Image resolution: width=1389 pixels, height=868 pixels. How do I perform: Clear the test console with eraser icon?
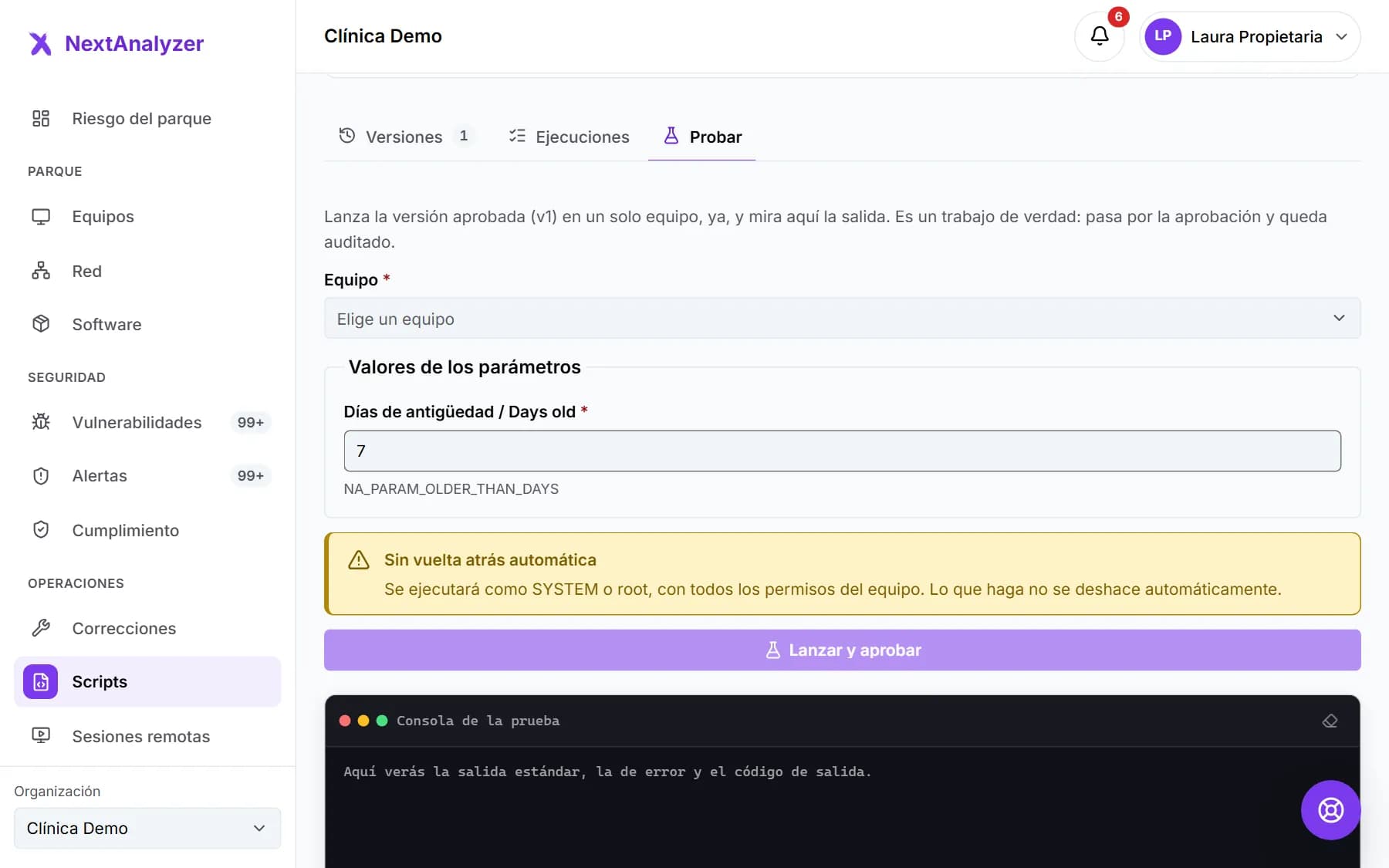tap(1330, 721)
